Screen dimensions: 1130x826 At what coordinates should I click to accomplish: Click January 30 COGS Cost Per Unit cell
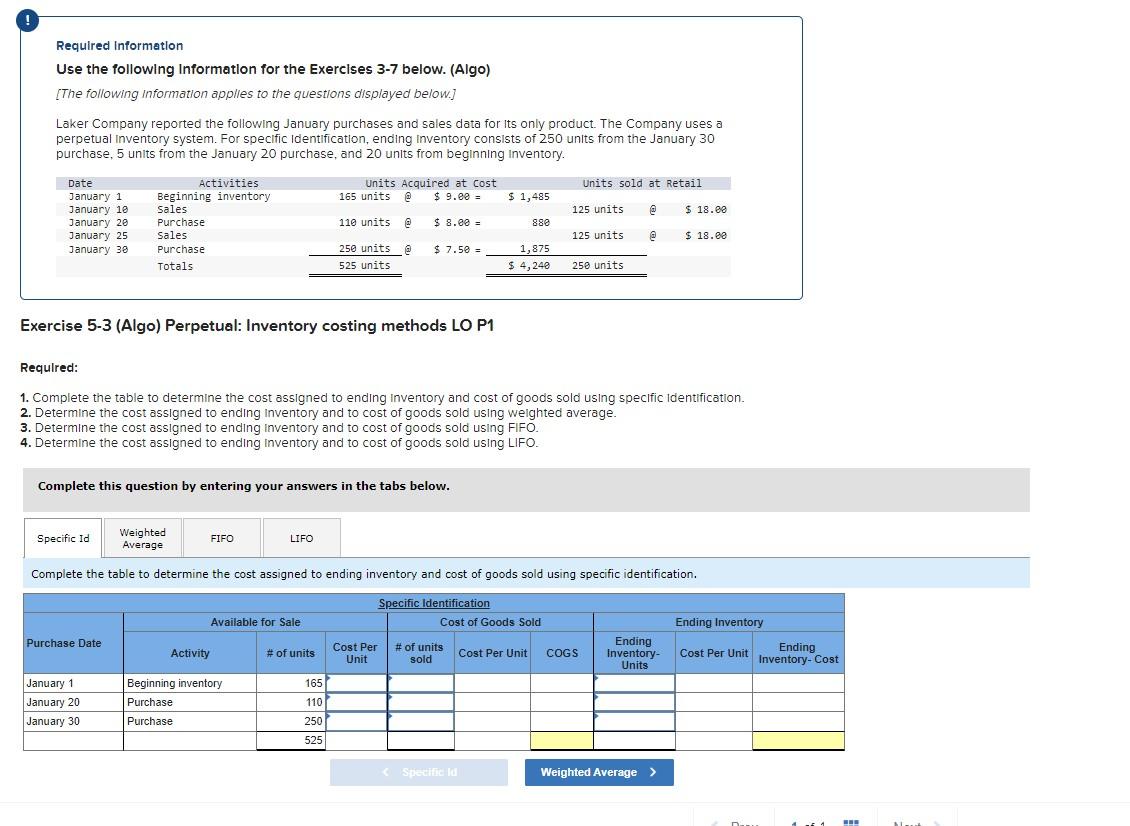[492, 721]
